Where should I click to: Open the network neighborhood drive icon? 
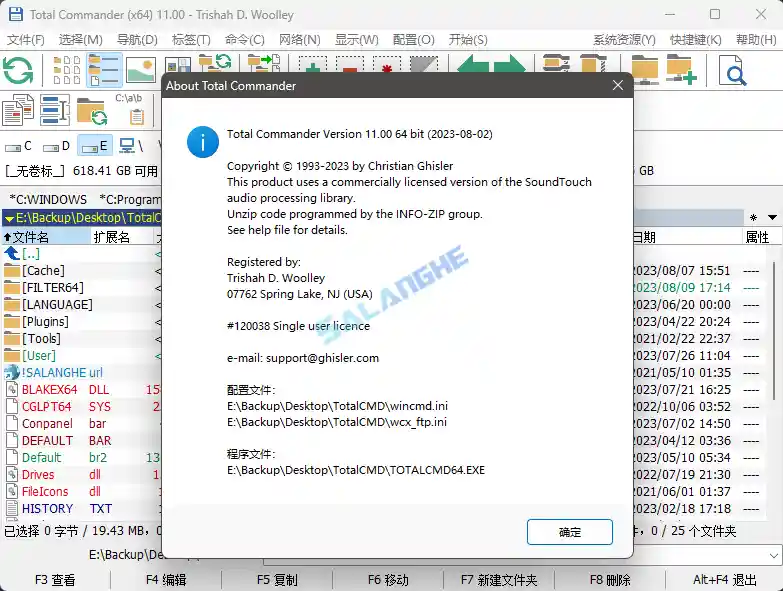[131, 146]
